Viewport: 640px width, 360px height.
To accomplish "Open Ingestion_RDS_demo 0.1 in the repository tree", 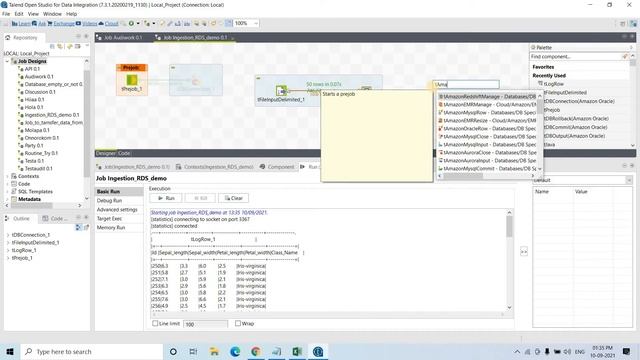I will point(51,115).
